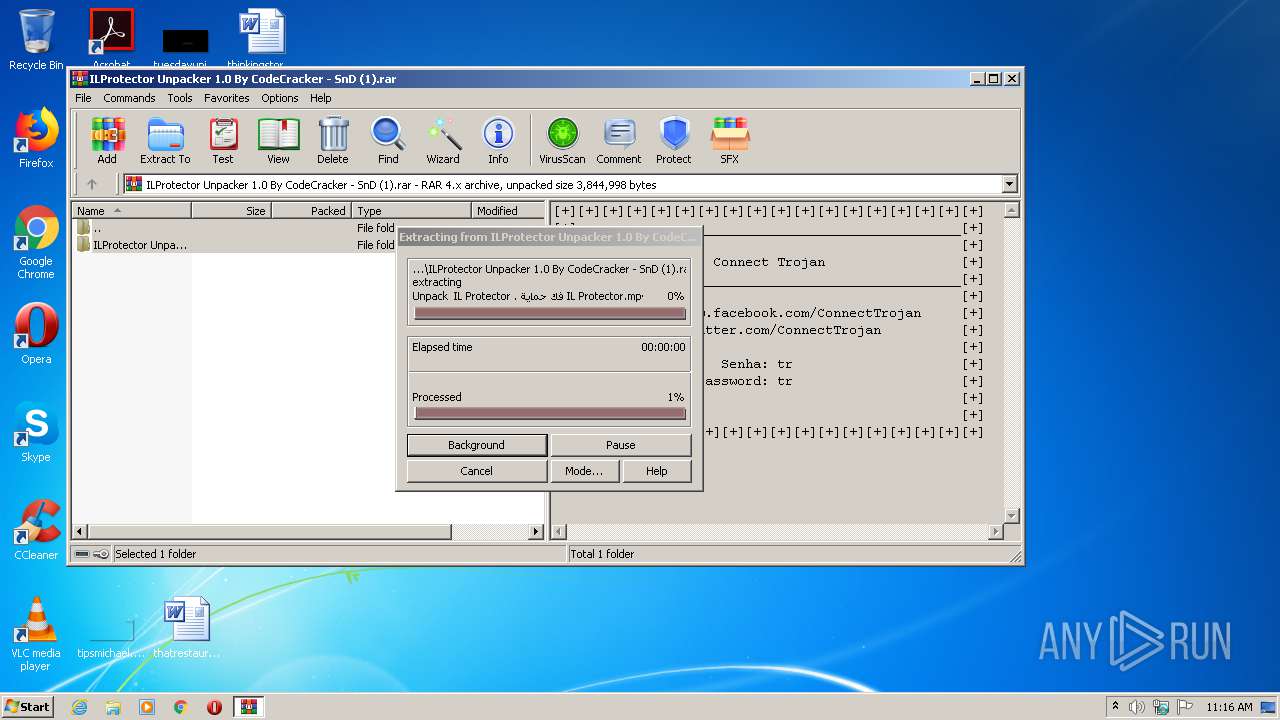Open the Find tool icon
1280x720 pixels.
point(388,140)
